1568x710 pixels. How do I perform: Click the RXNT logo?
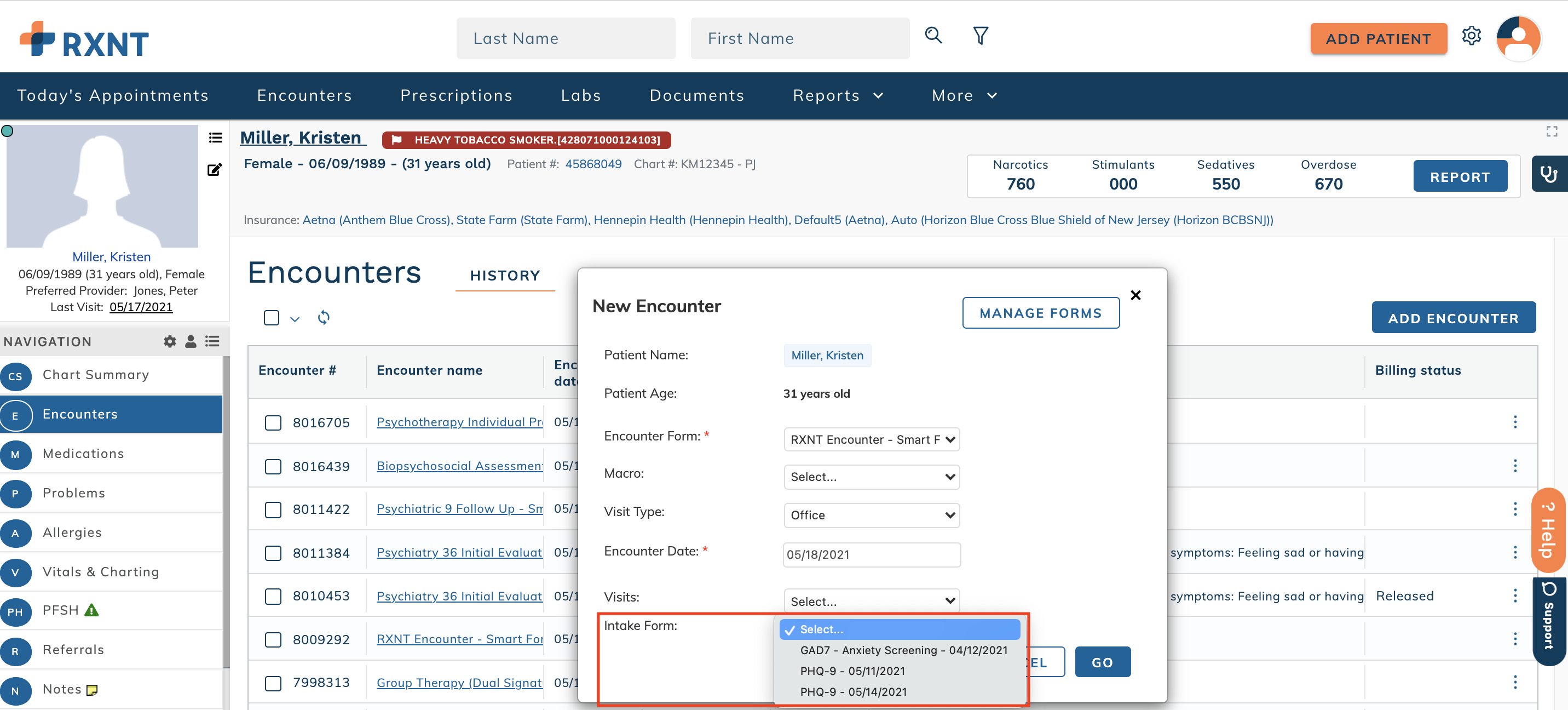[84, 39]
